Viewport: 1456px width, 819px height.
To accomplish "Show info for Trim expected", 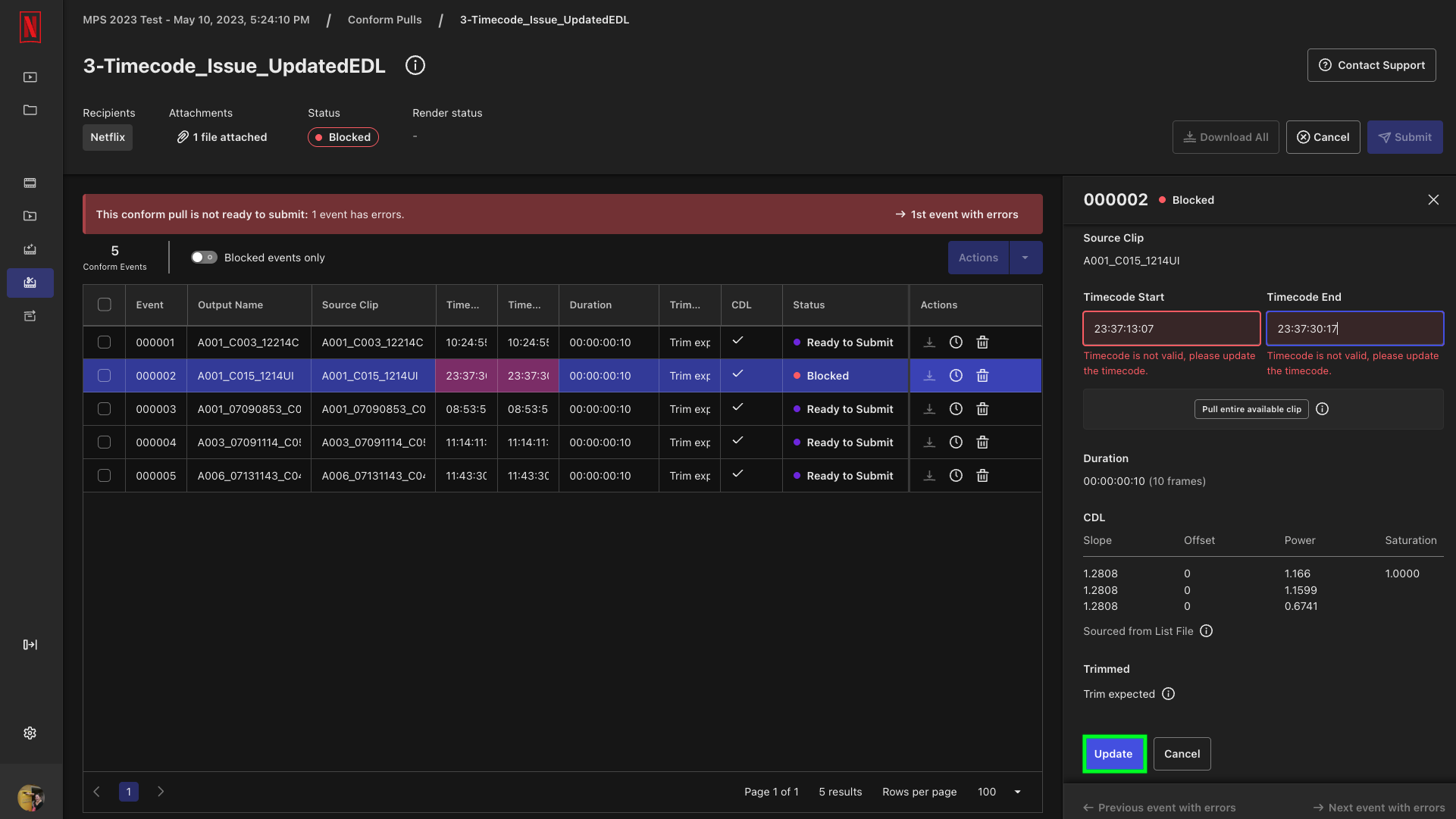I will pos(1169,694).
